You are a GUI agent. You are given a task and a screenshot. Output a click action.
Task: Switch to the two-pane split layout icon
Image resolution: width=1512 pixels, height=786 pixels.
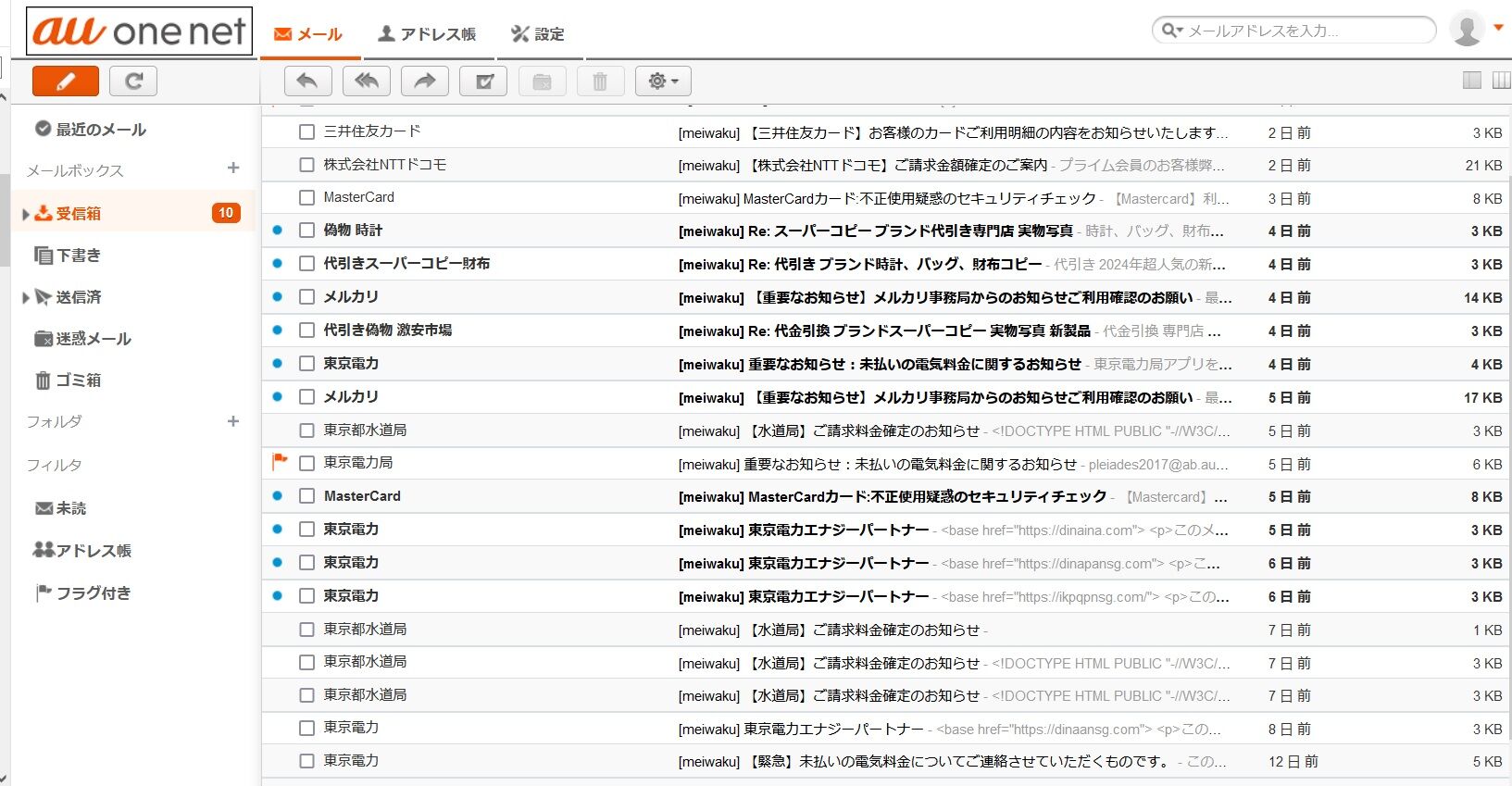pyautogui.click(x=1472, y=81)
